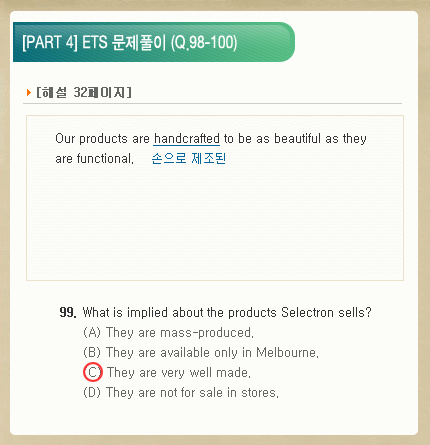Image resolution: width=430 pixels, height=445 pixels.
Task: Click the sentence 'Our products are' in passage box
Action: pyautogui.click(x=102, y=139)
